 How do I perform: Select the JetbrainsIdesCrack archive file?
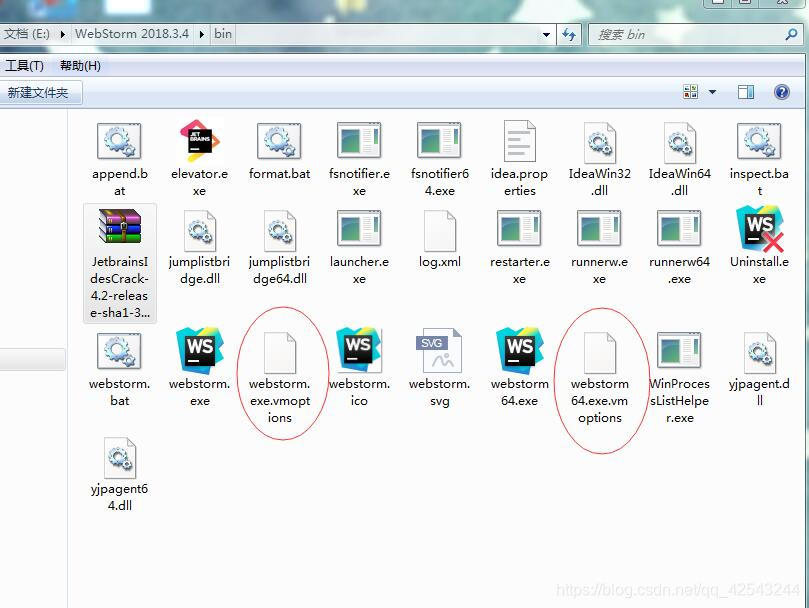120,263
